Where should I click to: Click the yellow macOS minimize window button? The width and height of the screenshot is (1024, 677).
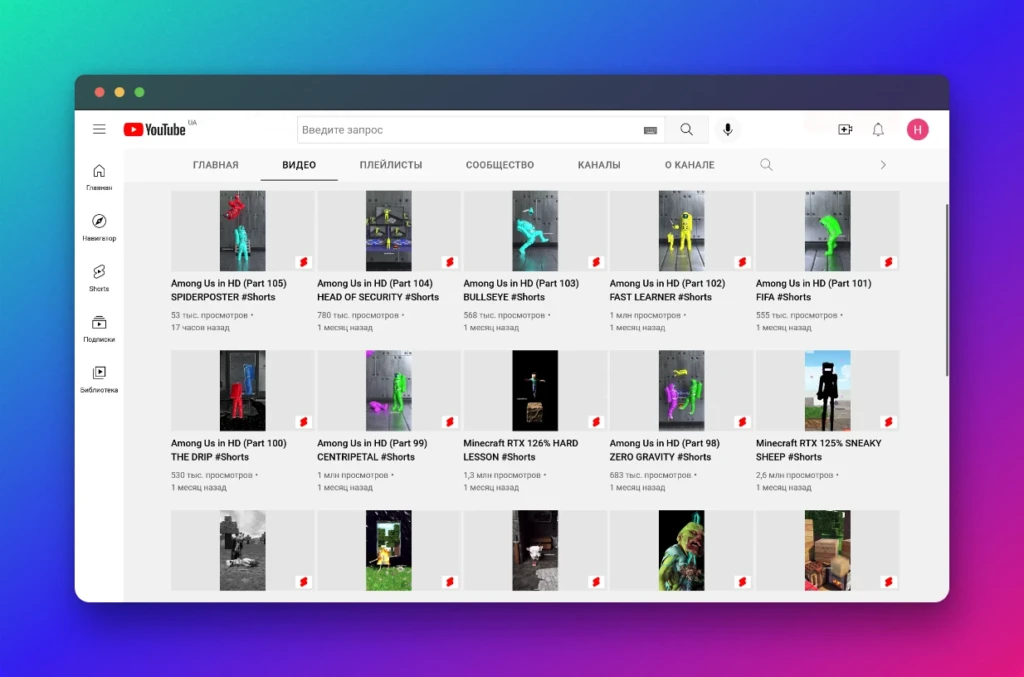click(120, 92)
